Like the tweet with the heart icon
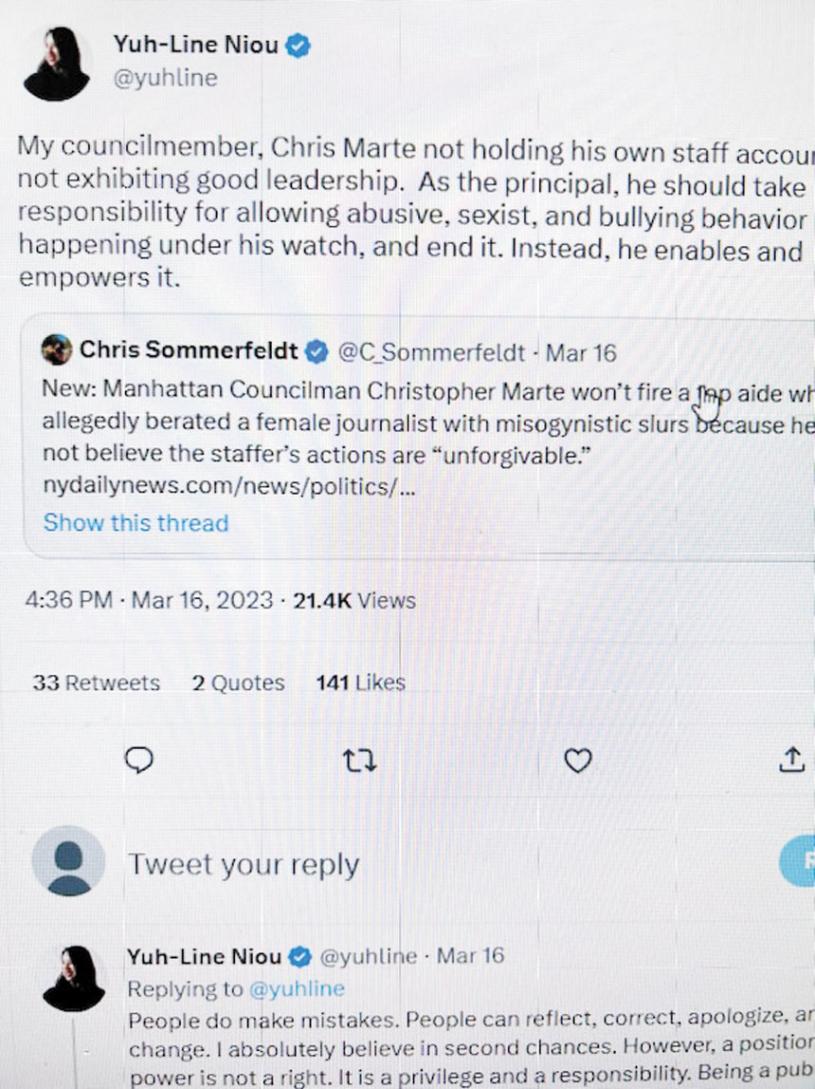Screen dimensions: 815x1089 pos(578,761)
